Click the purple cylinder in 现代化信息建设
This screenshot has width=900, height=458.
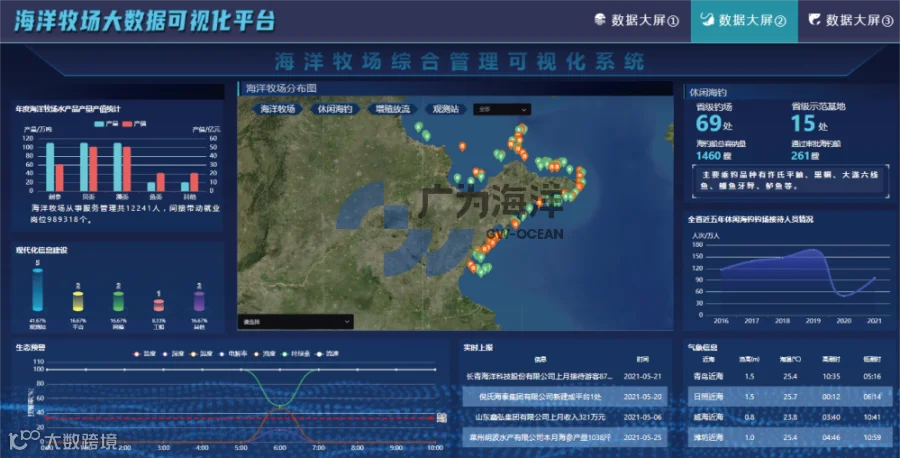(x=199, y=301)
